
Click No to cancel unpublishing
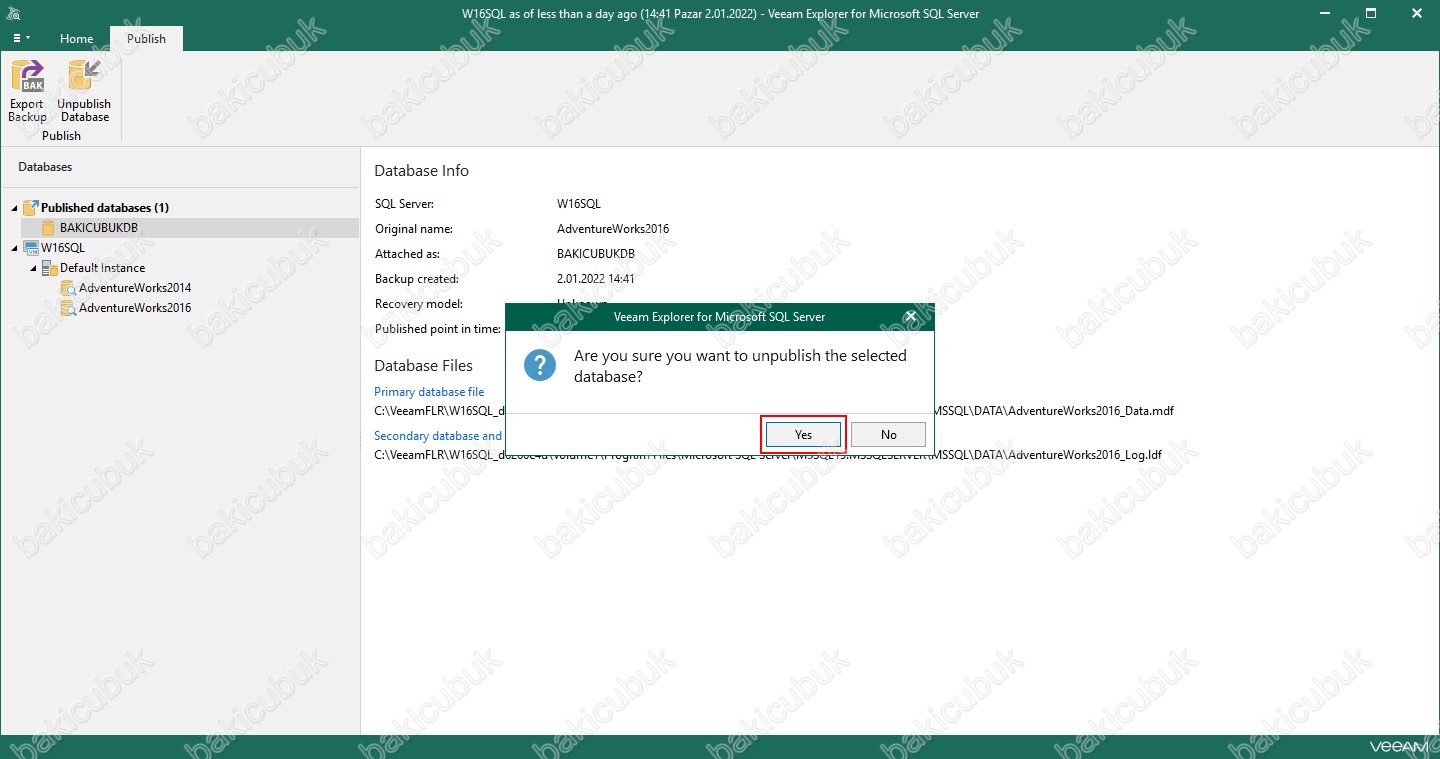coord(888,435)
